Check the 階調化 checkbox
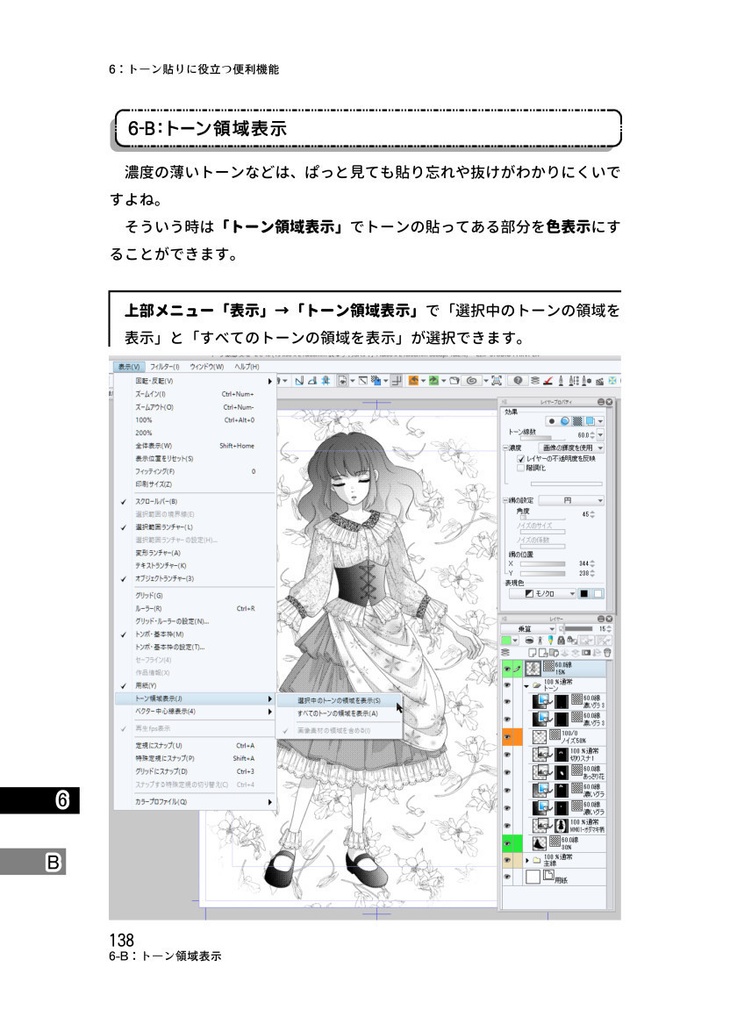 click(x=521, y=468)
